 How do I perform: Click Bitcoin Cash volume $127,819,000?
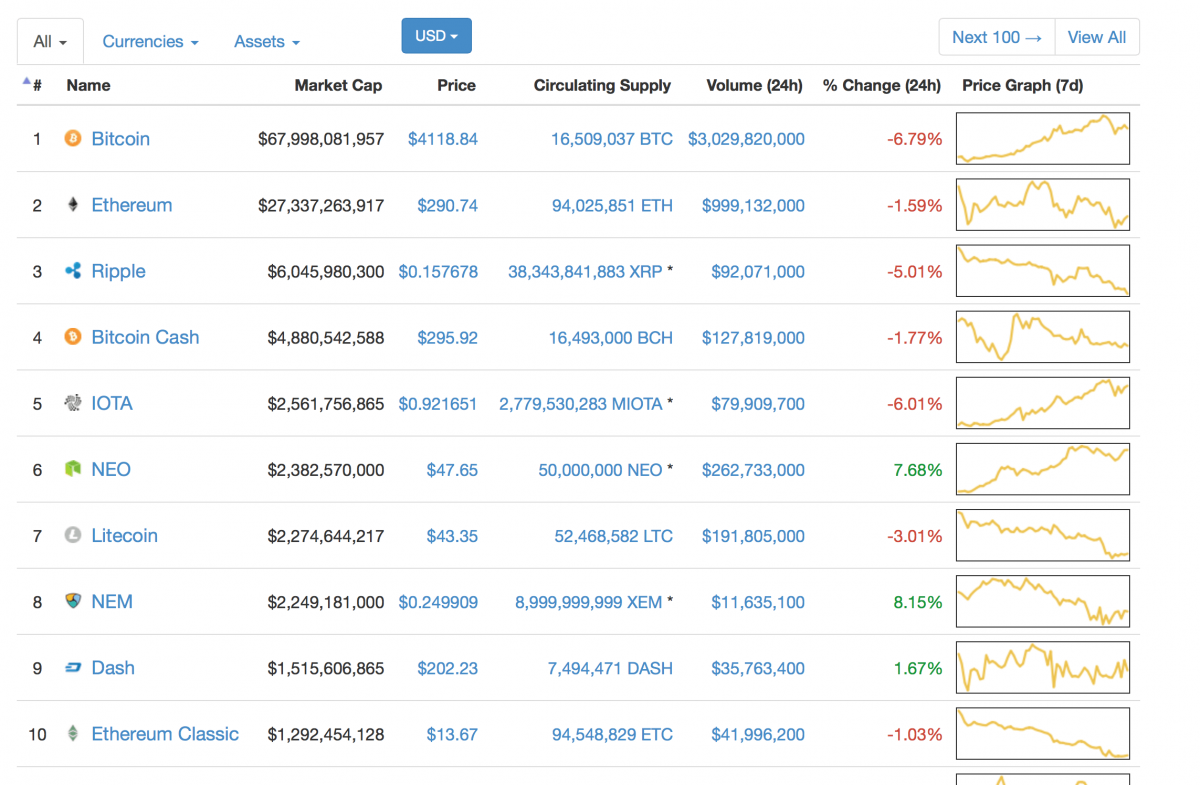[x=753, y=337]
